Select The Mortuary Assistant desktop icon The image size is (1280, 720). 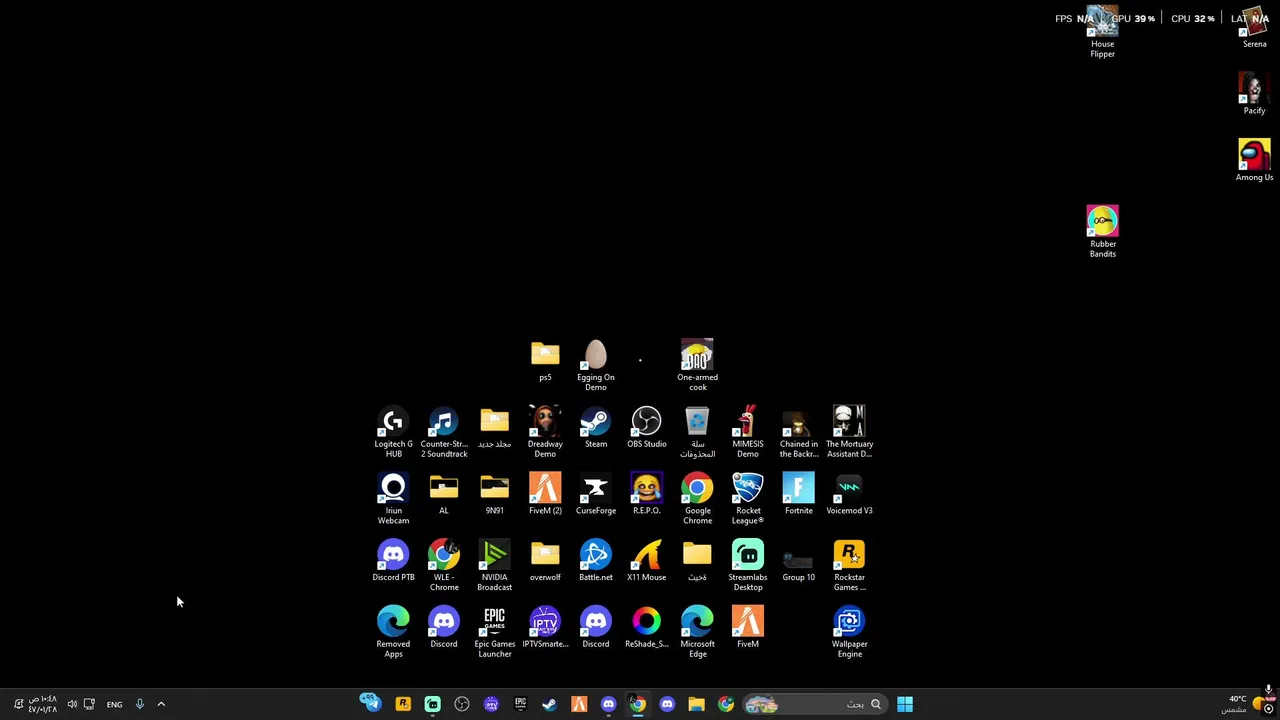[x=849, y=433]
